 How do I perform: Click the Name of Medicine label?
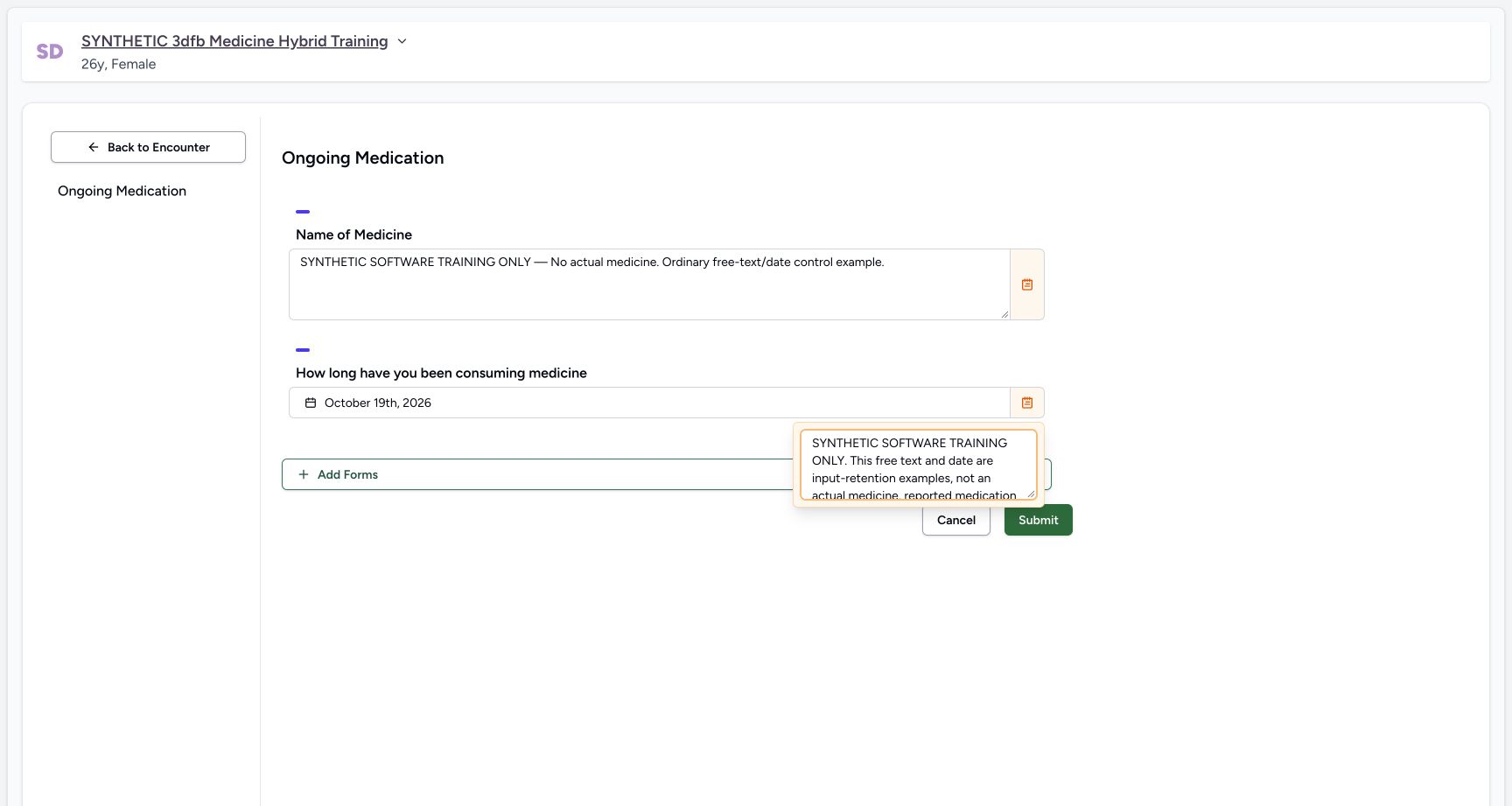[353, 235]
